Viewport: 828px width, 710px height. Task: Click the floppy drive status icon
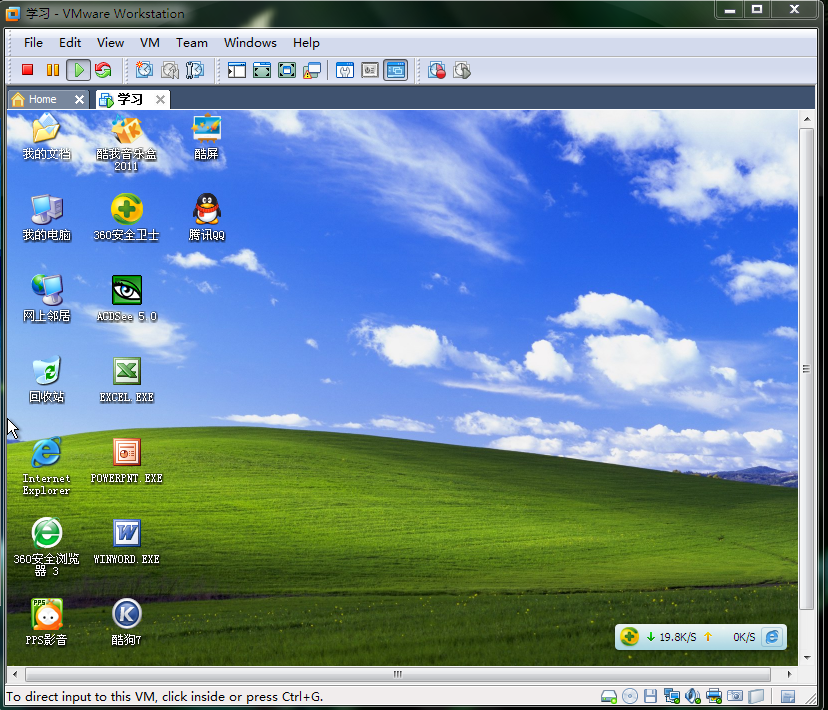[651, 697]
